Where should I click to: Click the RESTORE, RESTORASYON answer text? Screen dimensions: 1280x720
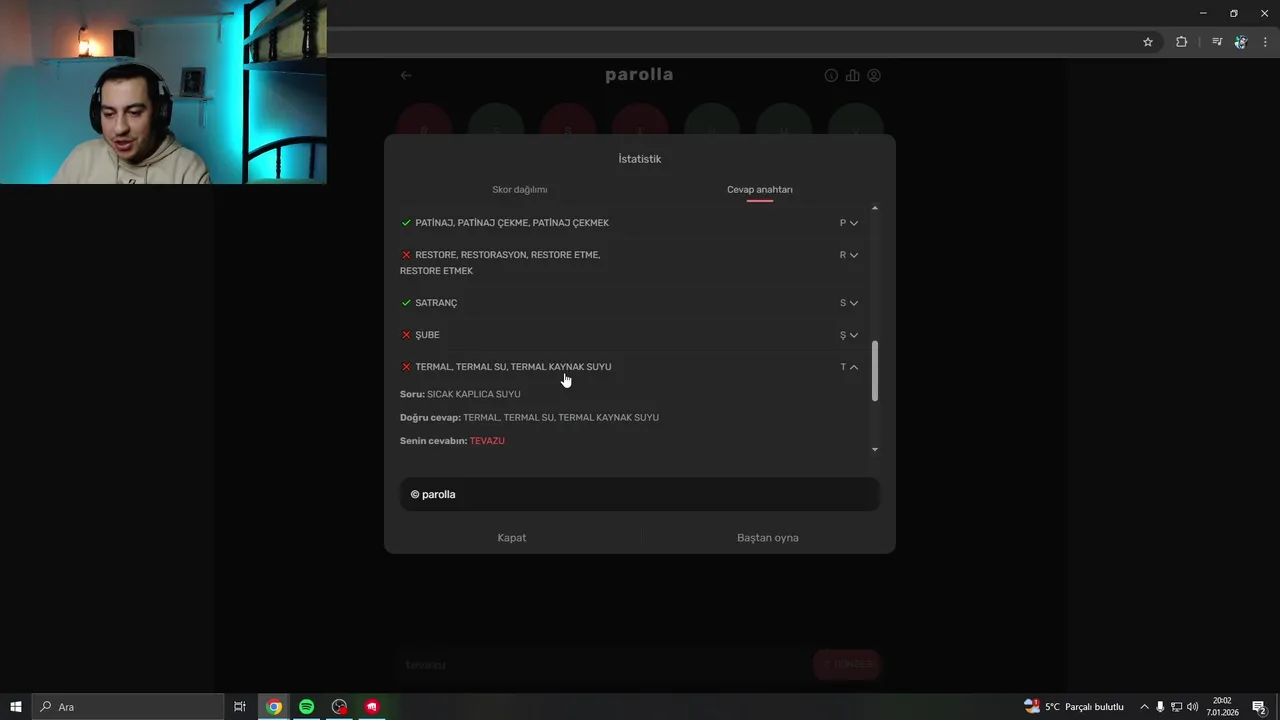click(x=500, y=263)
